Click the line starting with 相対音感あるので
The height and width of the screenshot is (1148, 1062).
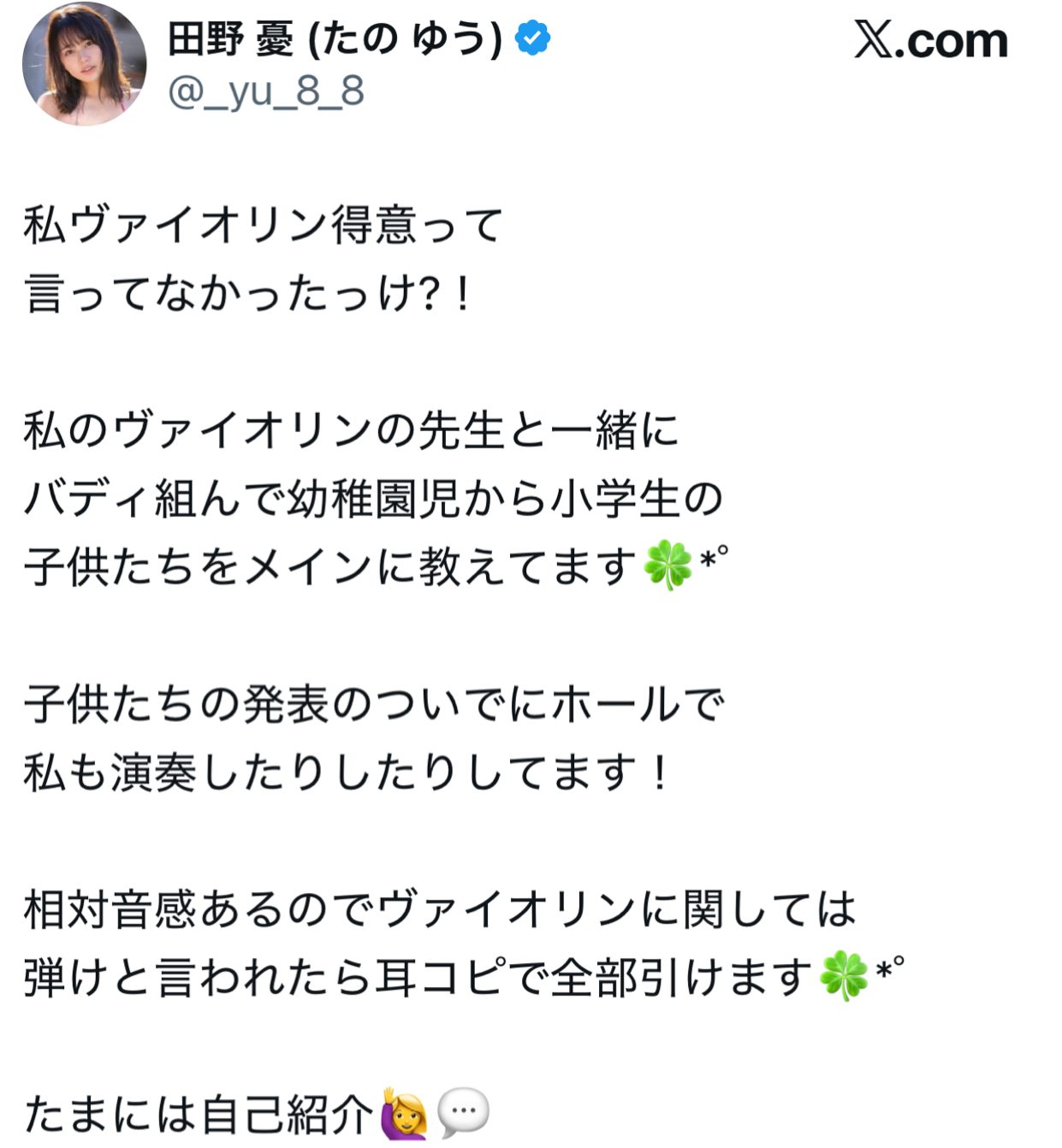(x=439, y=909)
